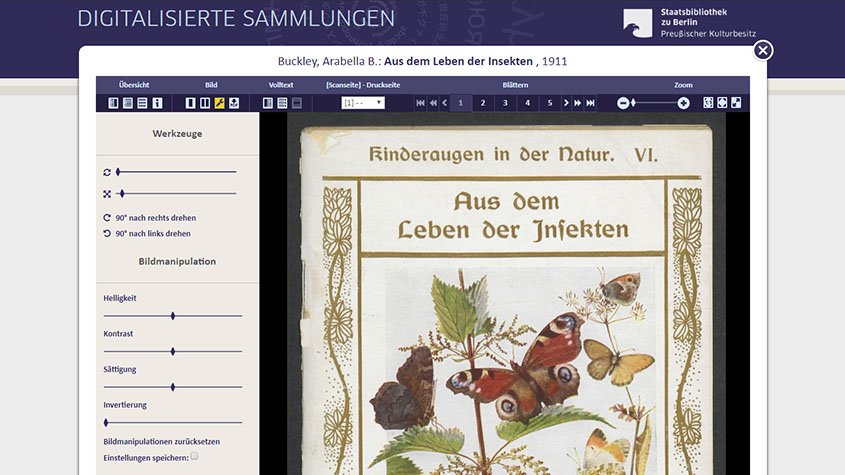Click the book title Aus dem Leben der Insekten
The height and width of the screenshot is (475, 845).
(x=458, y=61)
